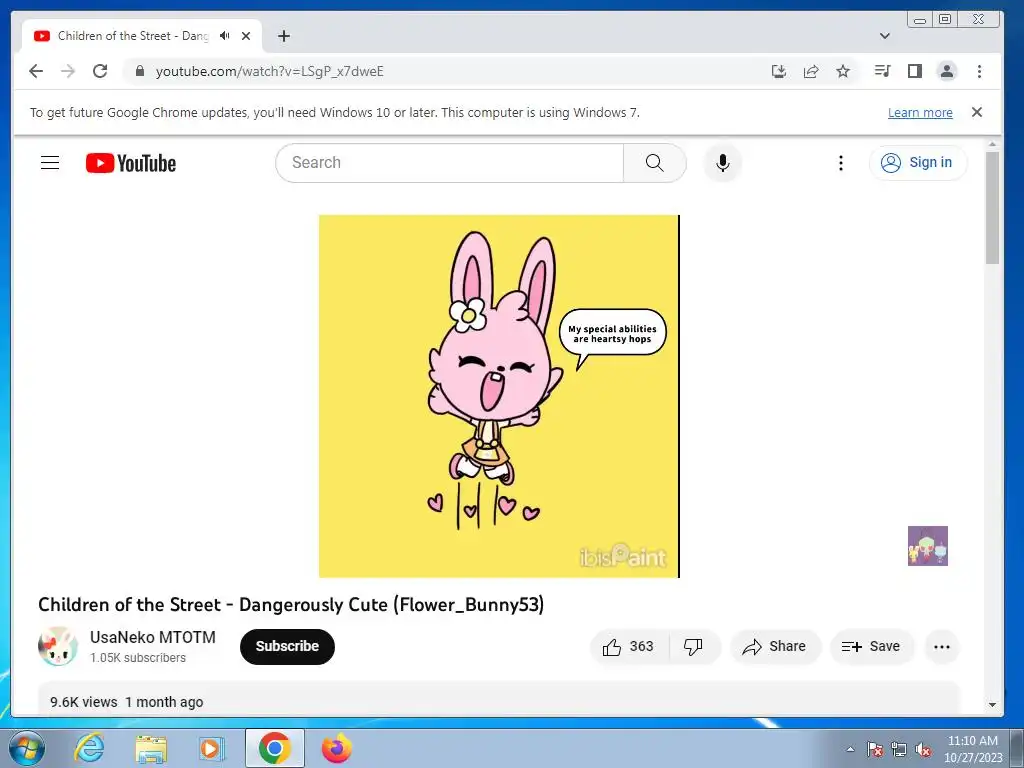Open the Chrome profile avatar menu
Image resolution: width=1024 pixels, height=768 pixels.
coord(946,71)
